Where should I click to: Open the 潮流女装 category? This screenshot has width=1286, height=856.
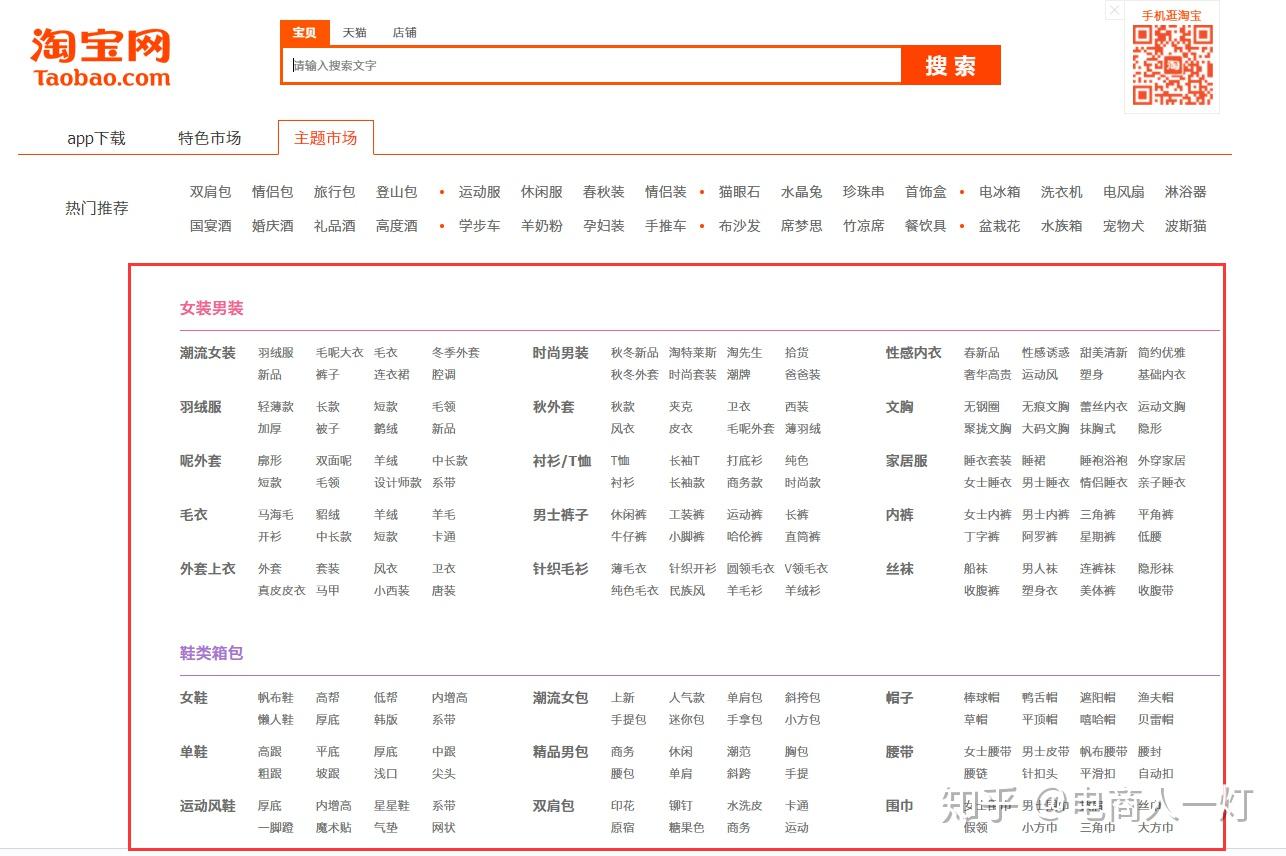[208, 353]
